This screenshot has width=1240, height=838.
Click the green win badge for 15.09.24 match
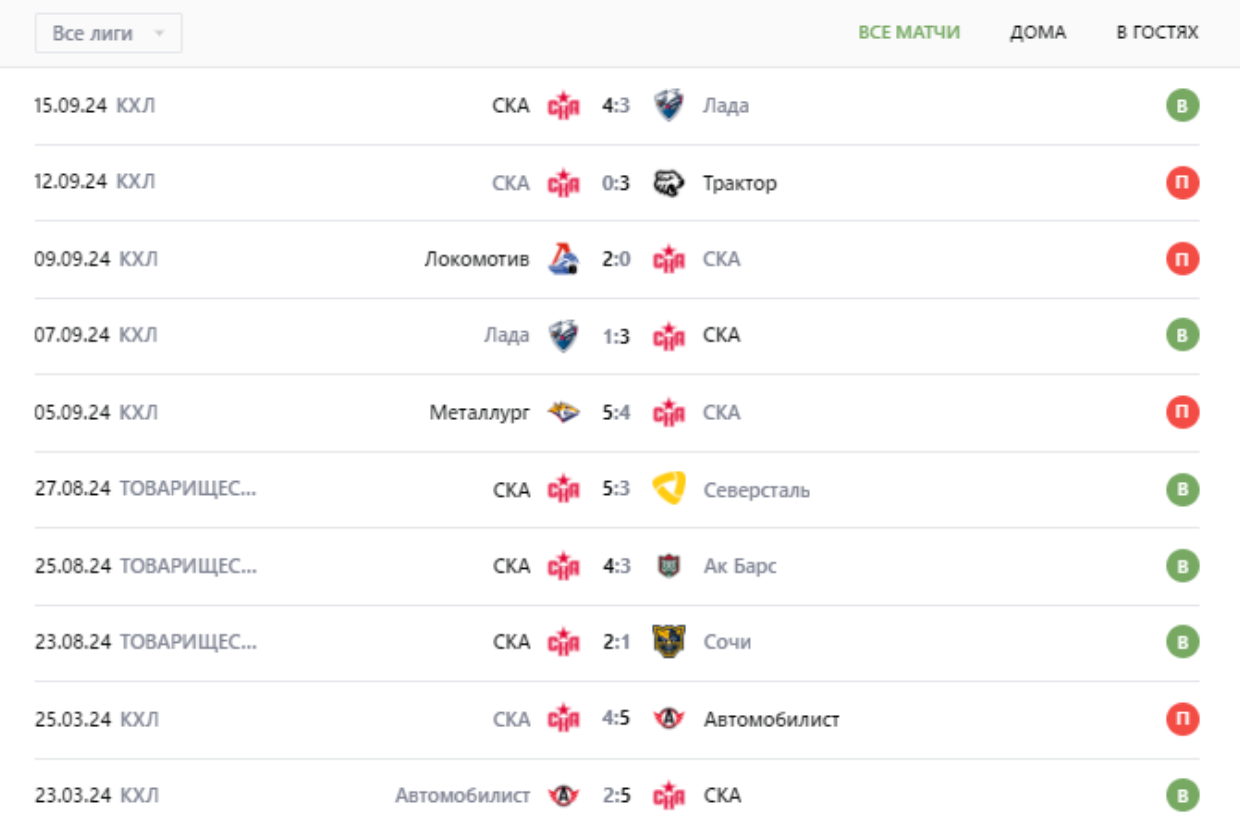coord(1182,105)
